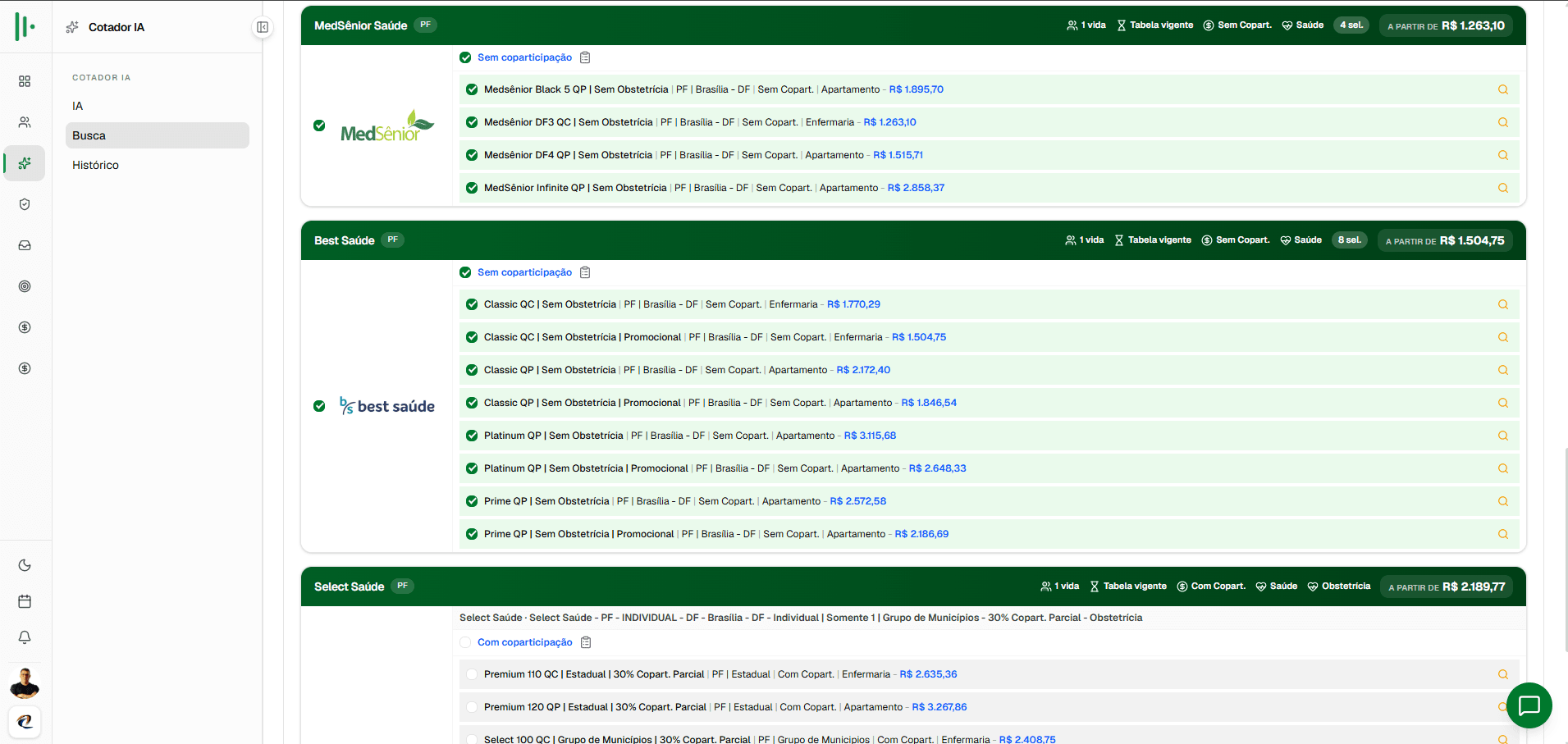1568x744 pixels.
Task: Check the Premium 110 QC plan checkbox
Action: pos(472,674)
